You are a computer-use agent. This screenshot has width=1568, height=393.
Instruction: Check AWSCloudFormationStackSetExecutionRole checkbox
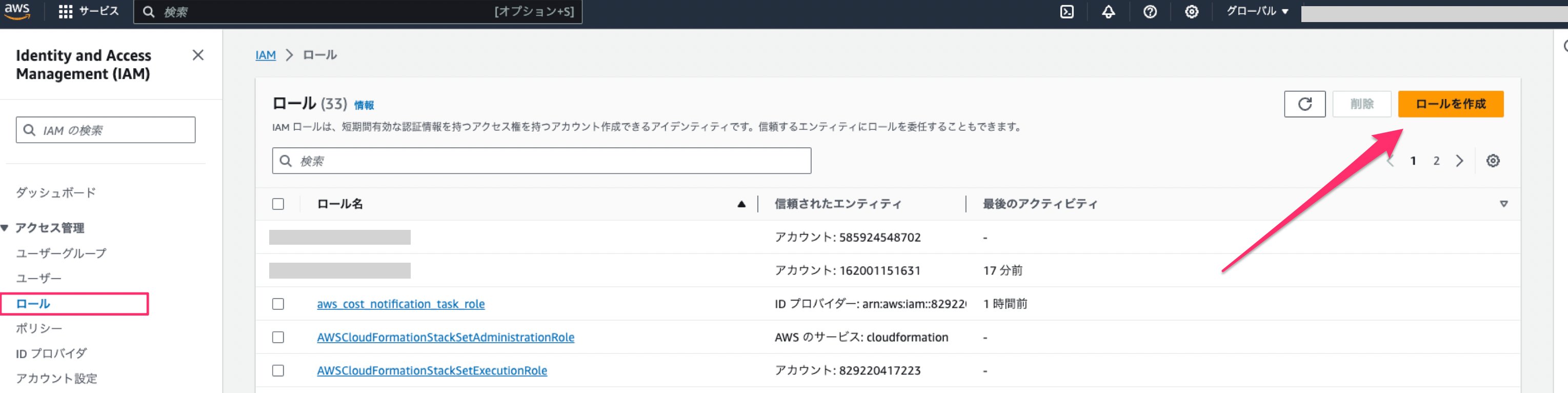pos(278,370)
